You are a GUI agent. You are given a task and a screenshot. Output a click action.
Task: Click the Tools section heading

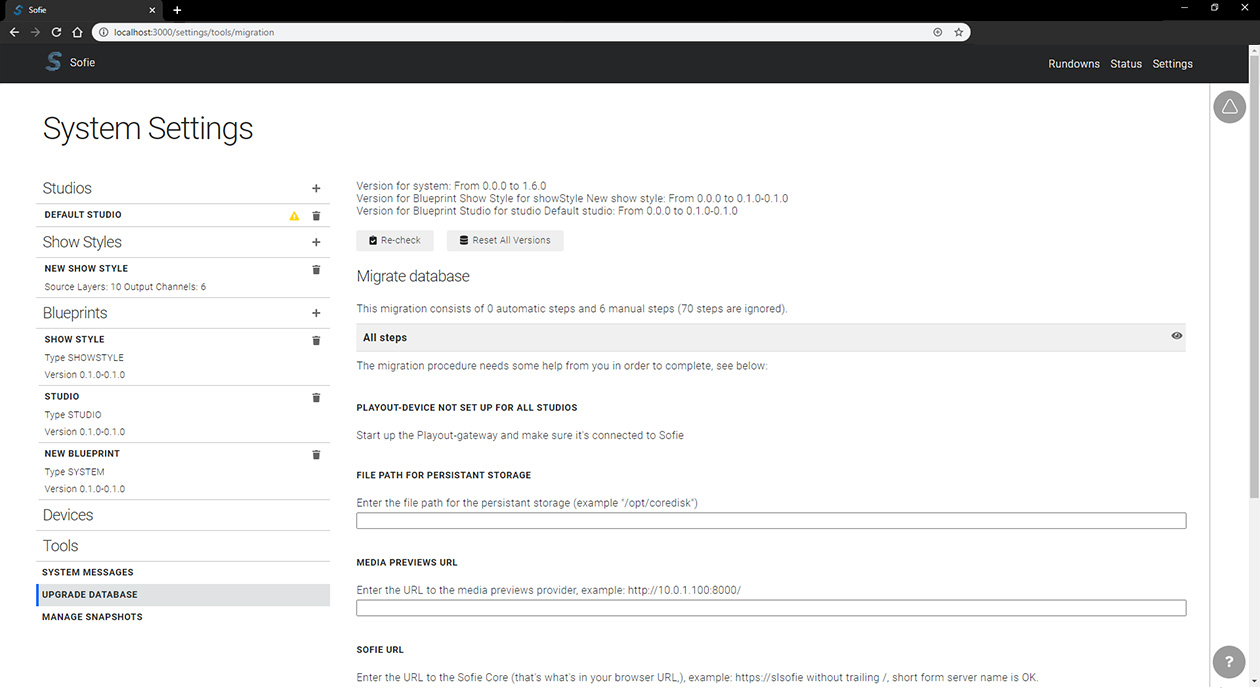(x=60, y=546)
